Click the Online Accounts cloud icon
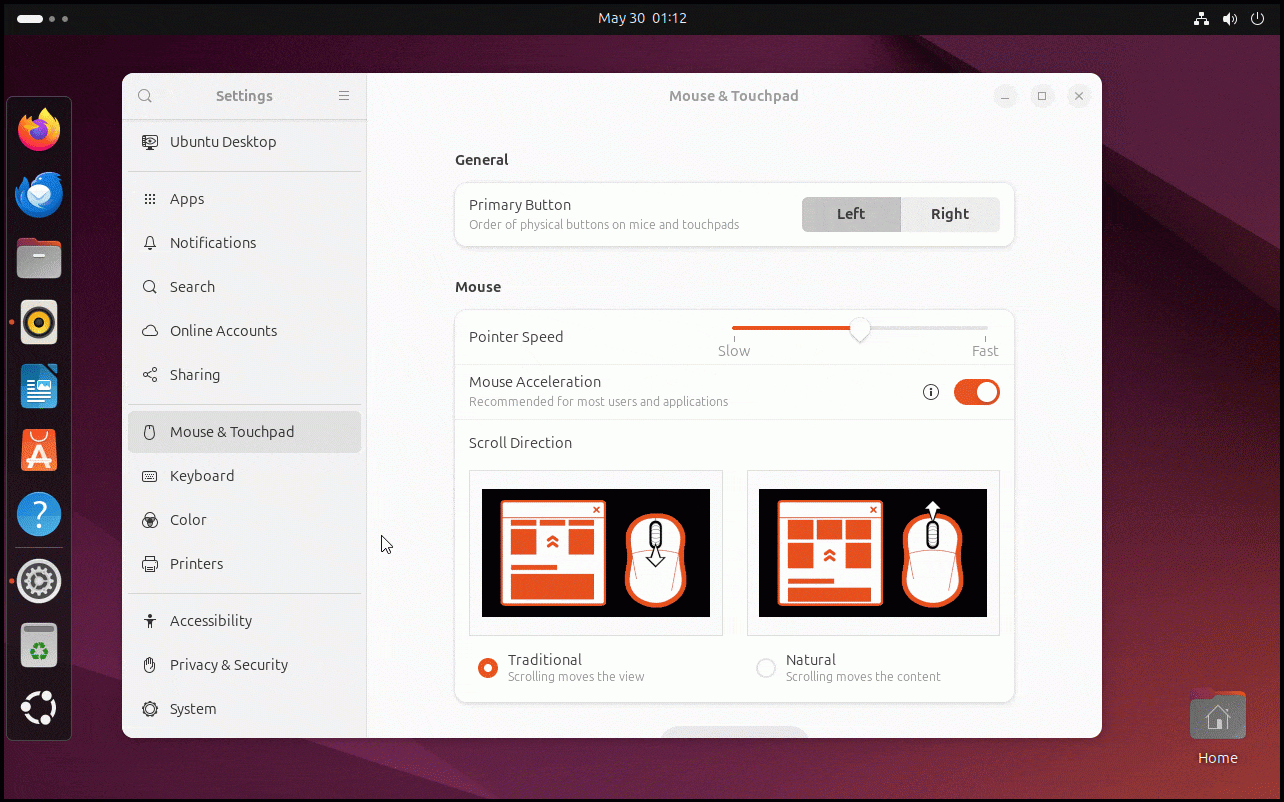The width and height of the screenshot is (1284, 802). tap(149, 331)
